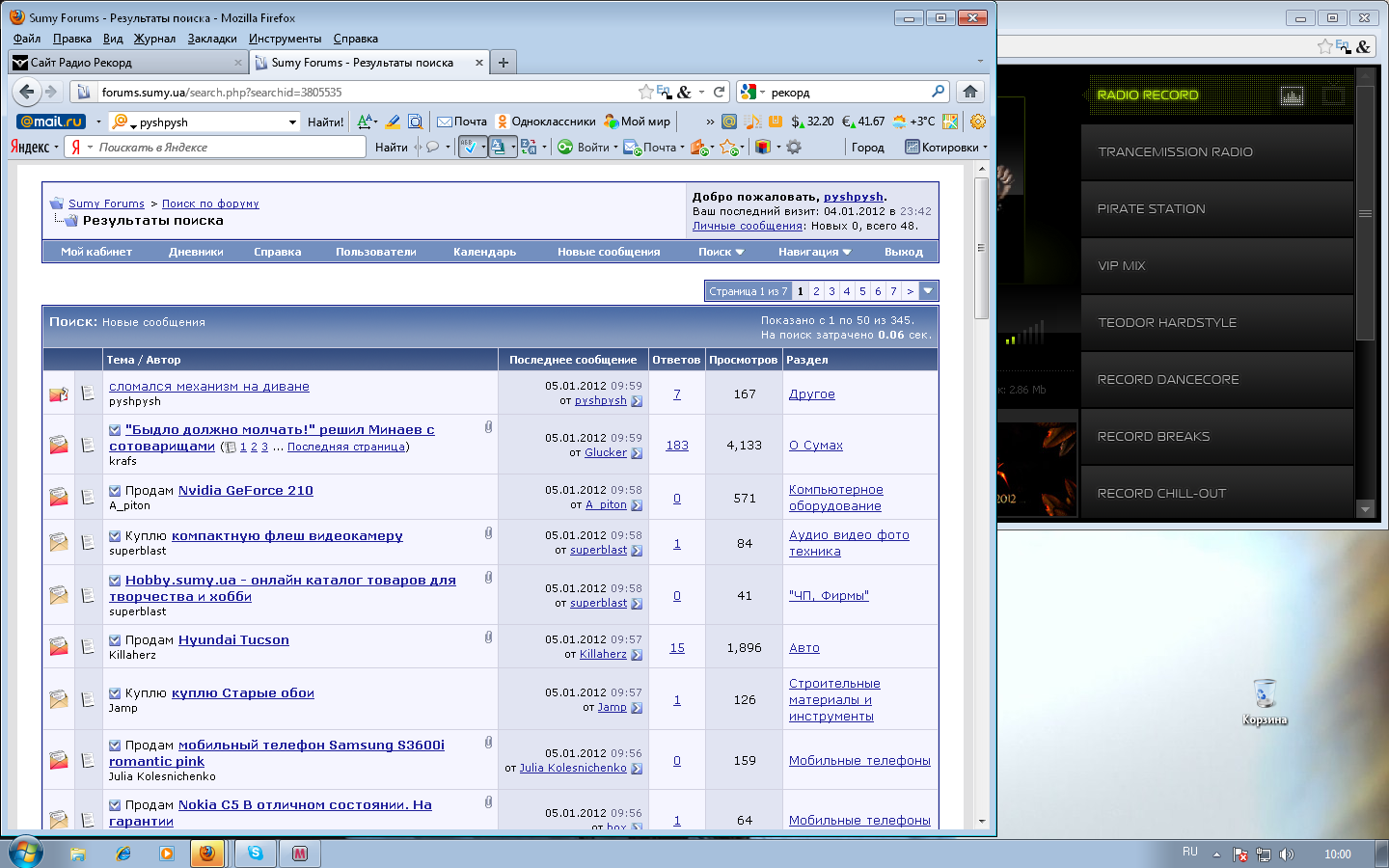Go back with the browser back arrow
This screenshot has height=868, width=1389.
tap(27, 92)
